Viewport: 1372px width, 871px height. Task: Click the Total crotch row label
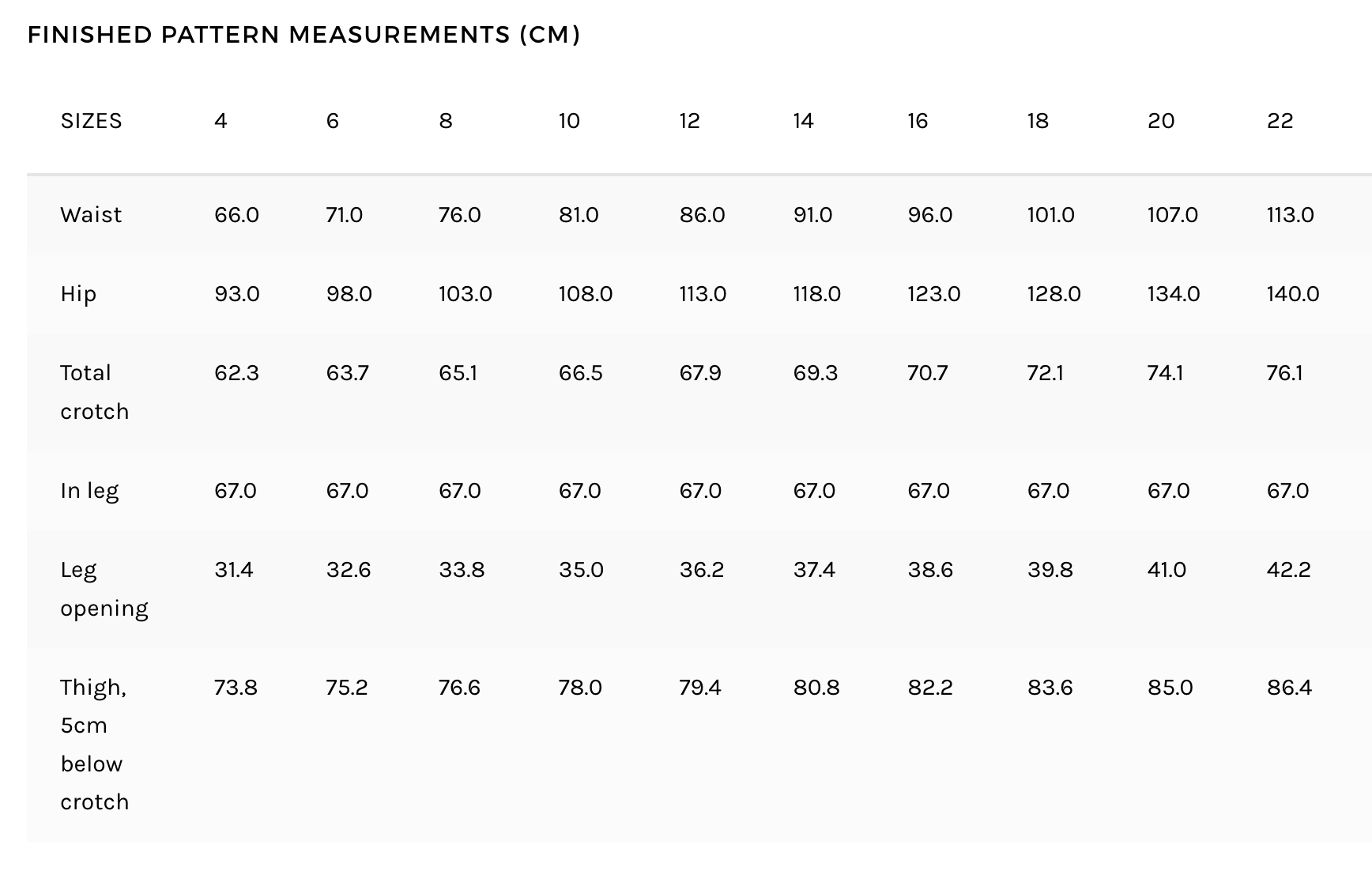[94, 392]
